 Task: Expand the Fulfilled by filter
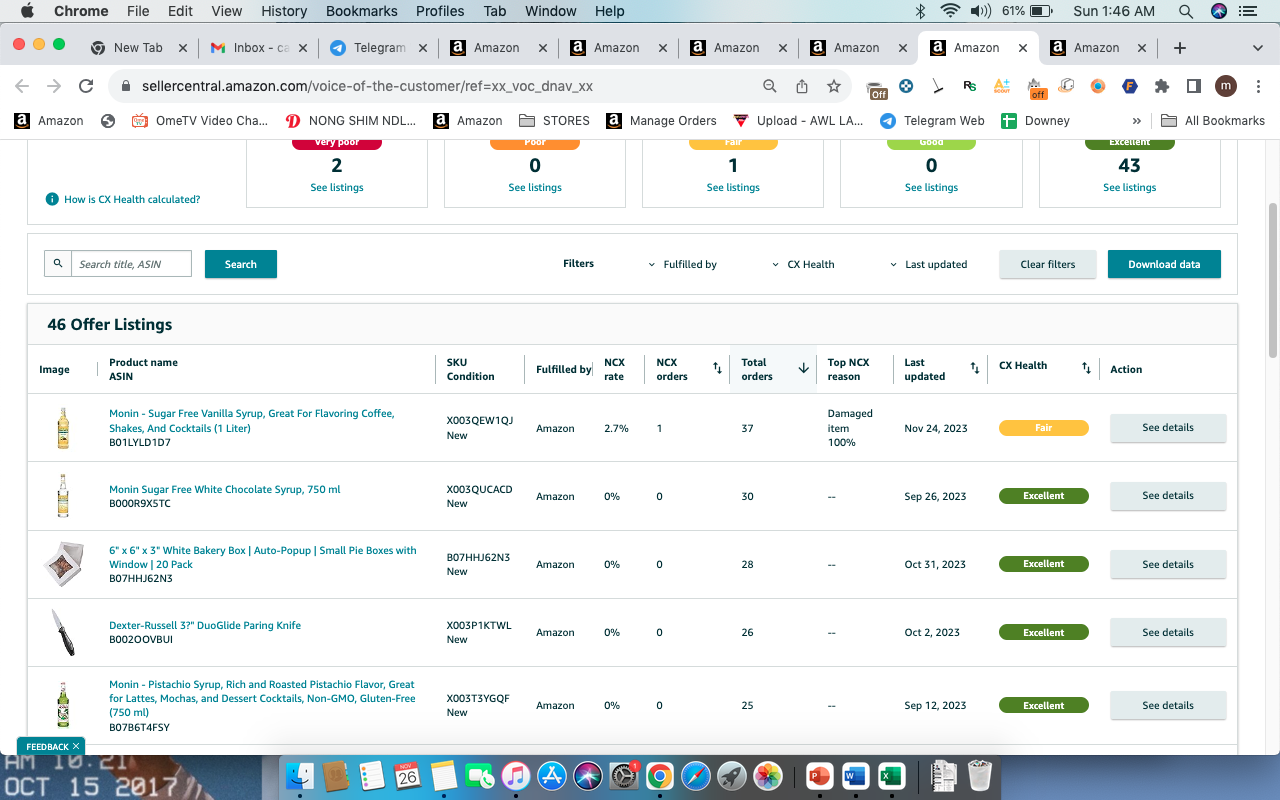coord(683,265)
